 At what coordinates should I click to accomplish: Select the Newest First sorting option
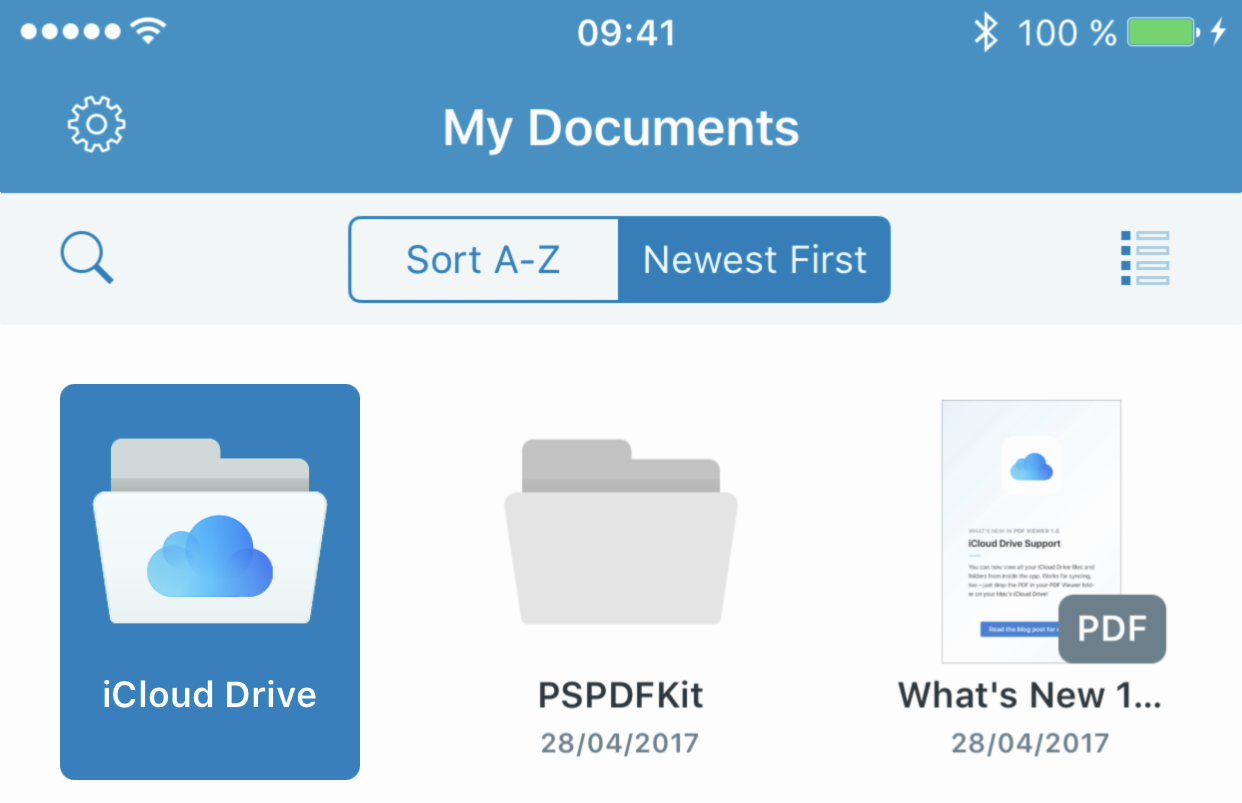(754, 259)
